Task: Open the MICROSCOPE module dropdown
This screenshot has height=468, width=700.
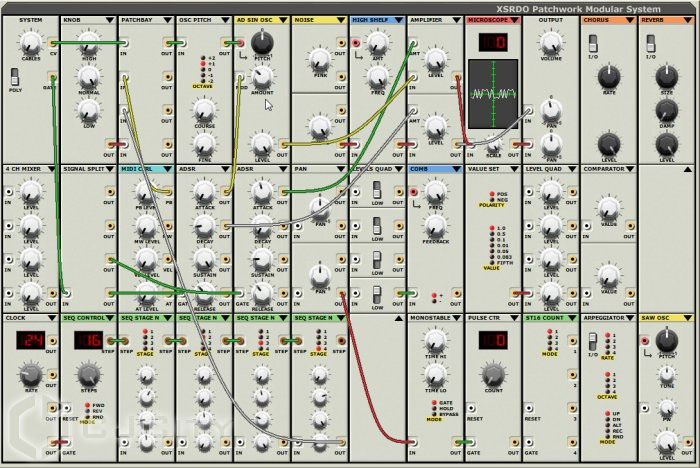Action: tap(514, 20)
